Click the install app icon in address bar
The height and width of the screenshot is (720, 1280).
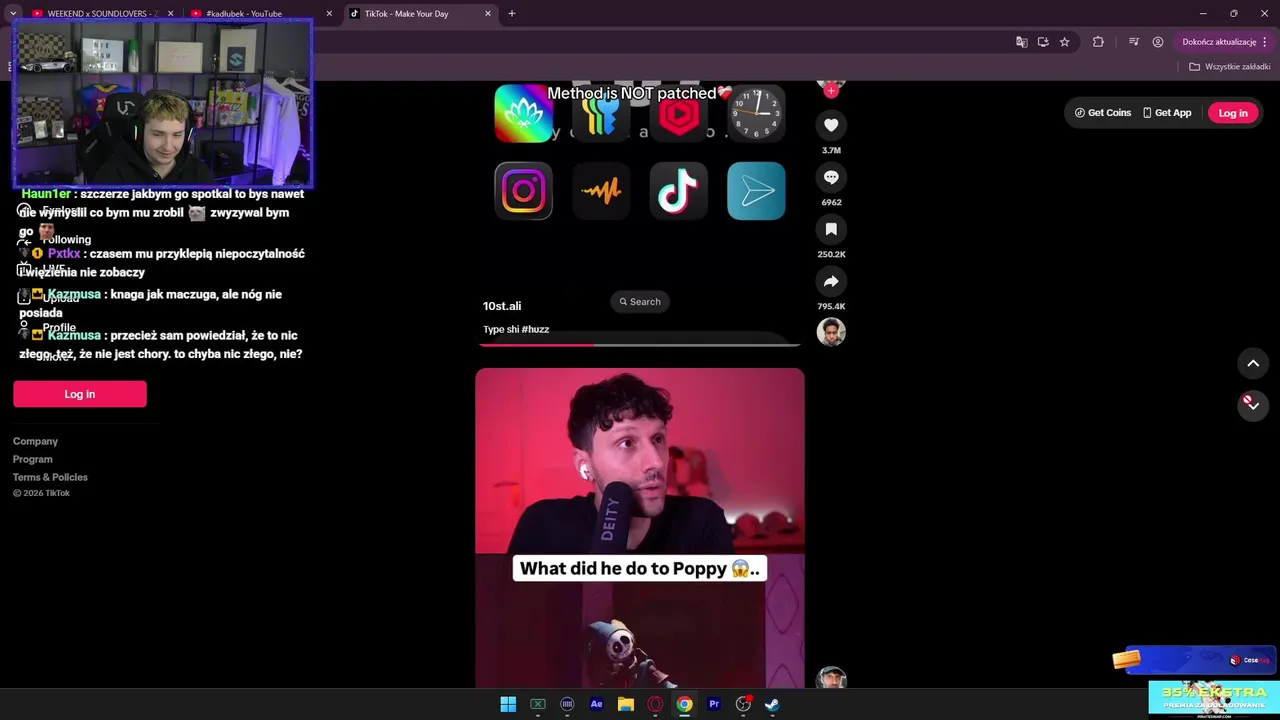click(1043, 42)
